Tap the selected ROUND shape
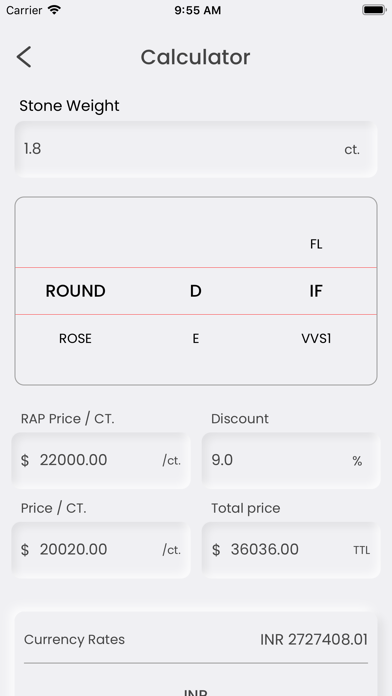 (75, 291)
